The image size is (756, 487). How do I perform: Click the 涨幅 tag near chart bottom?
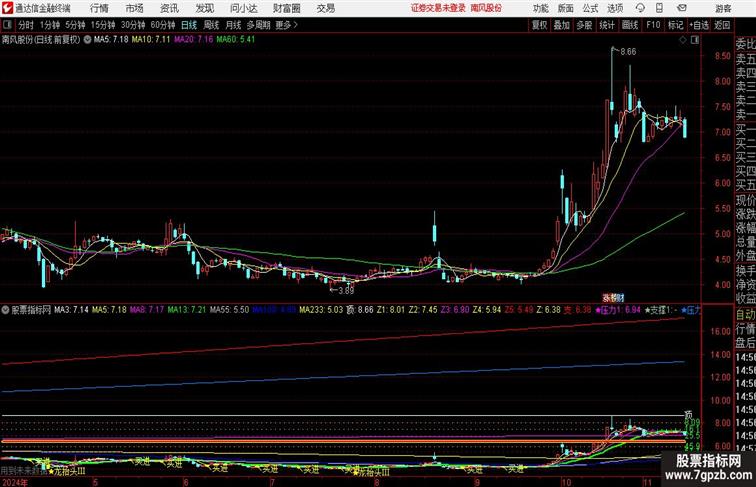pyautogui.click(x=613, y=298)
